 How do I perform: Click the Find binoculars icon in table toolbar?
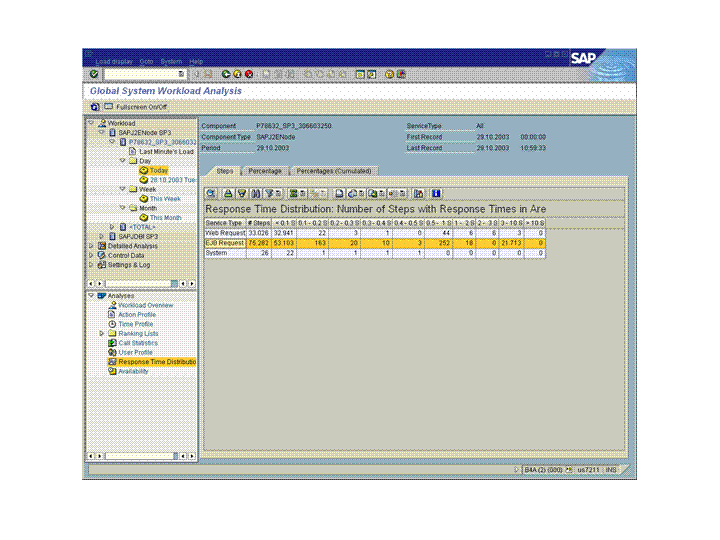256,193
